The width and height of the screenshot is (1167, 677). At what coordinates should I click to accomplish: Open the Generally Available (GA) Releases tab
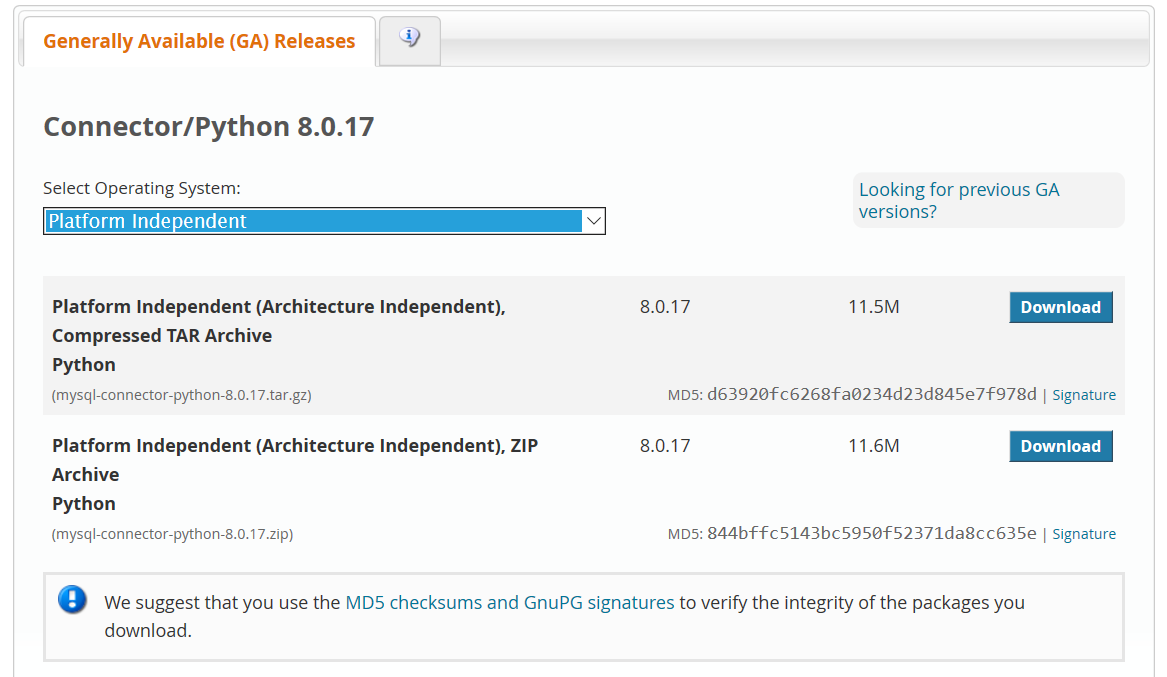(x=199, y=42)
